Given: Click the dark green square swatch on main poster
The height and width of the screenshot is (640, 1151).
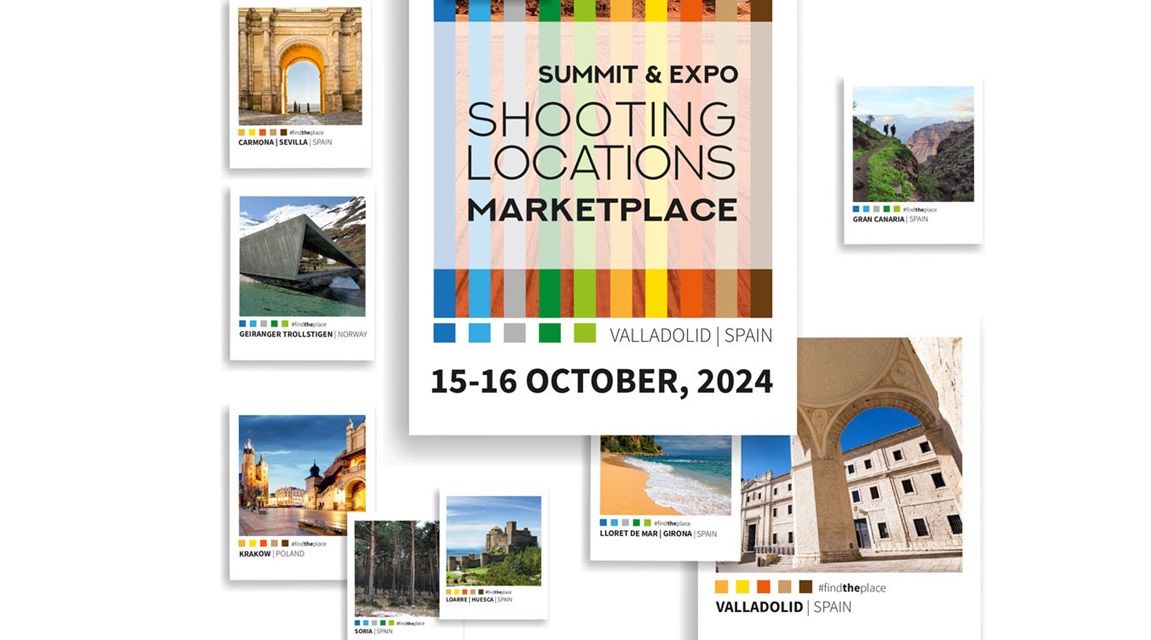Looking at the screenshot, I should point(550,333).
